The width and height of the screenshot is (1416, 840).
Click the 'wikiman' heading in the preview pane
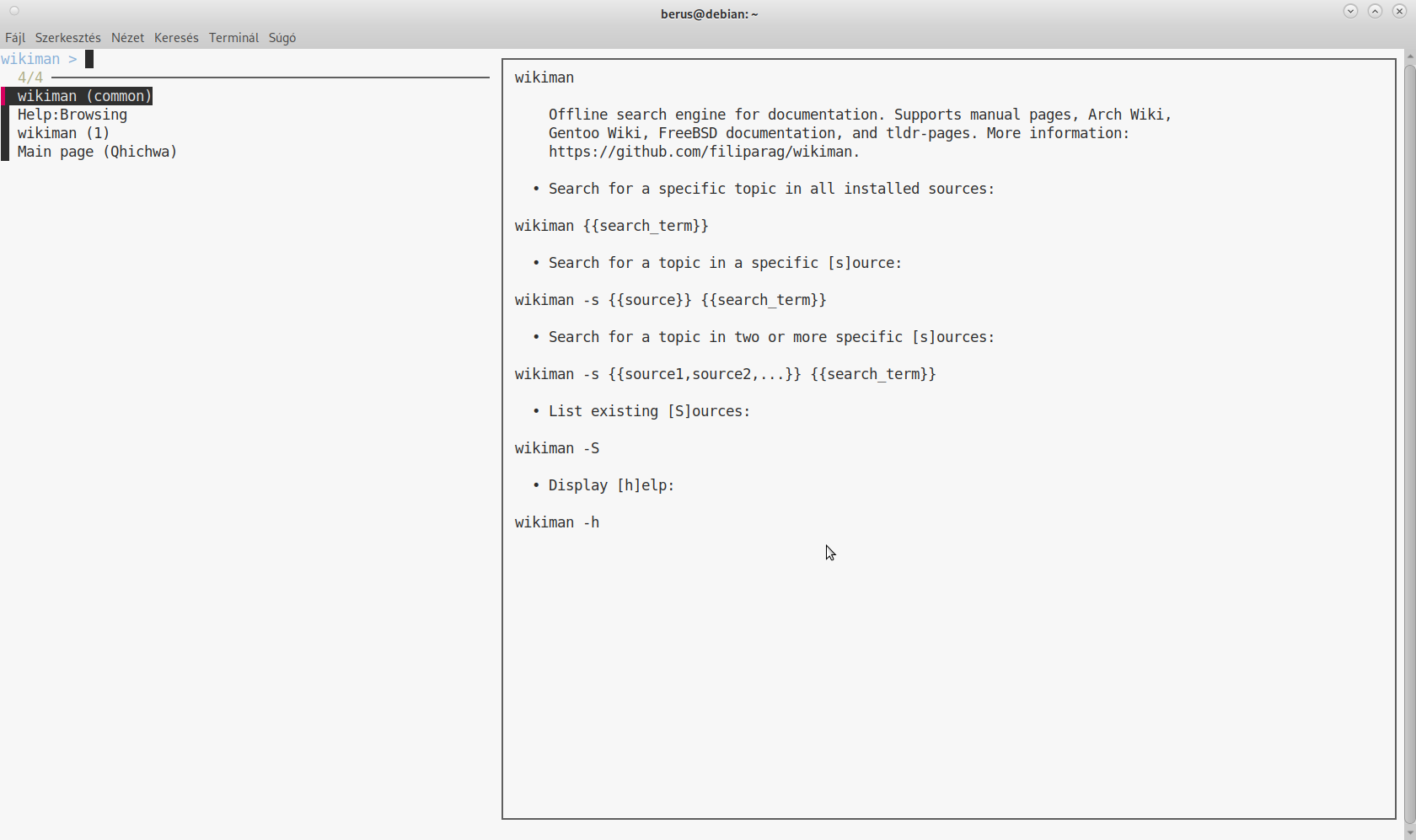(x=544, y=78)
